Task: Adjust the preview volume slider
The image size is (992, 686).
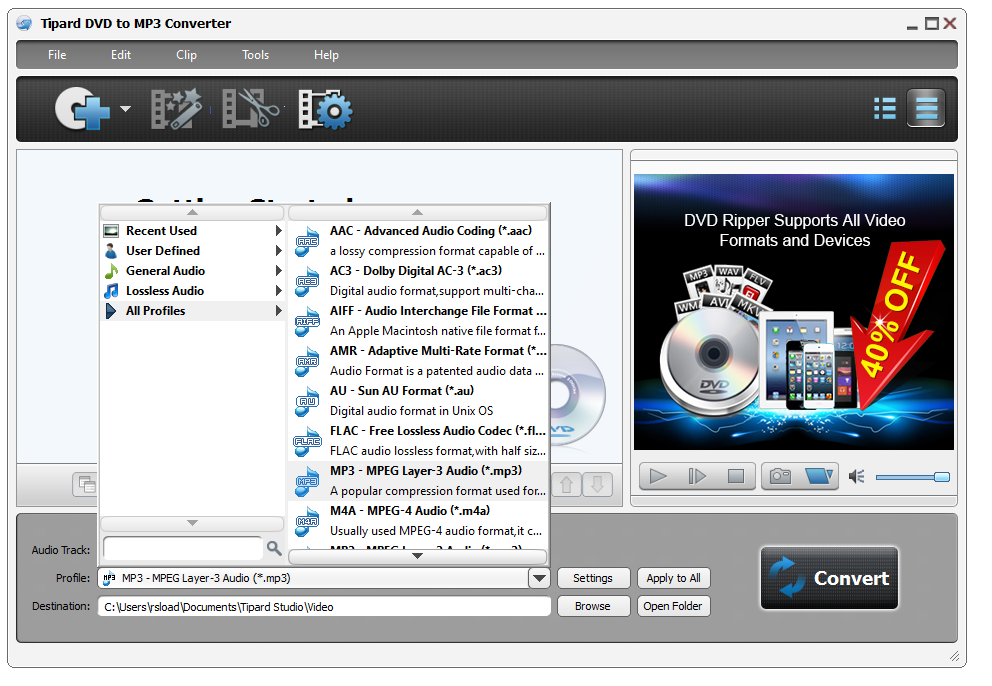Action: coord(912,477)
